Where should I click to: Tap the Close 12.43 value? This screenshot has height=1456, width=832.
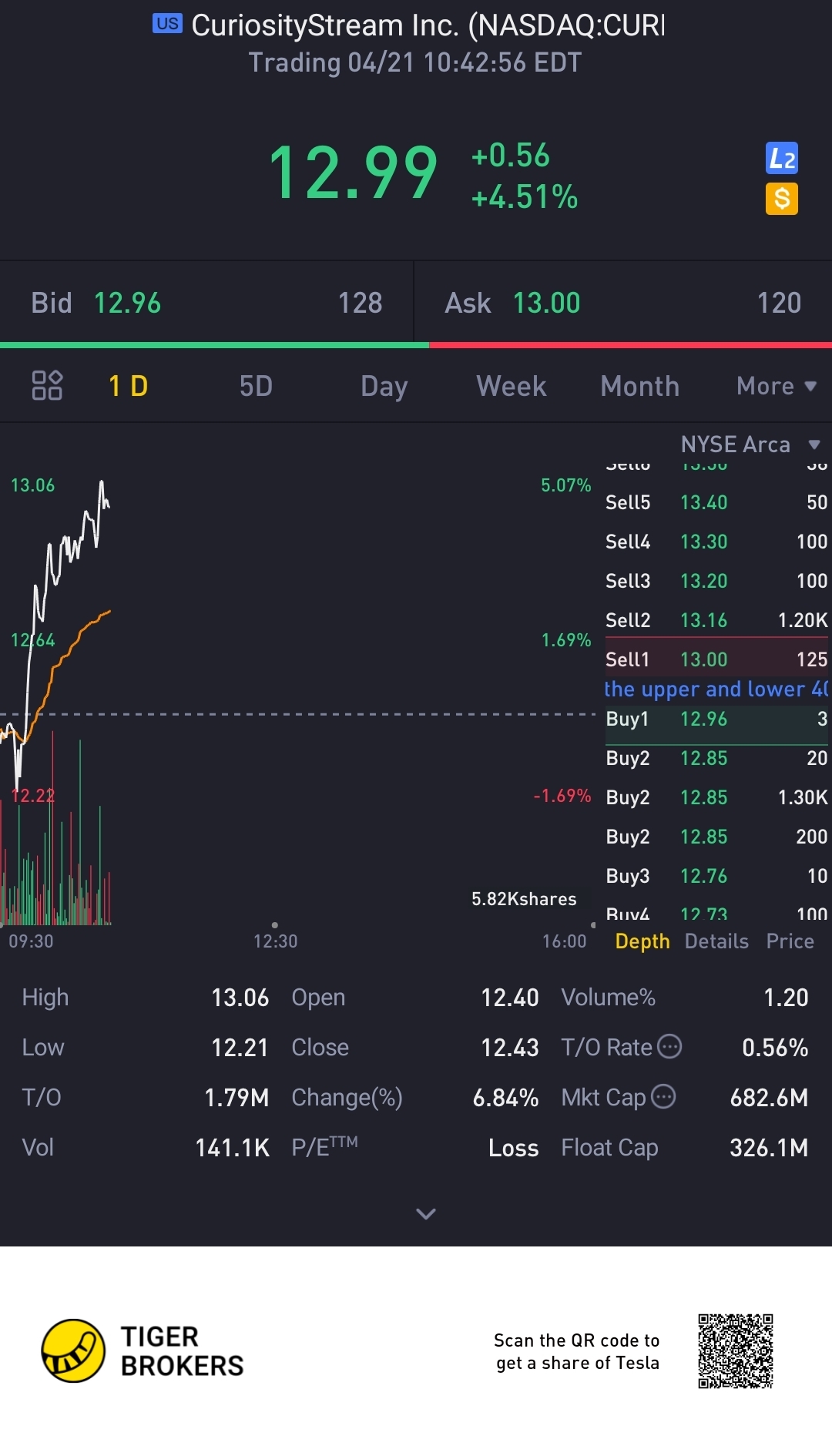(509, 1048)
